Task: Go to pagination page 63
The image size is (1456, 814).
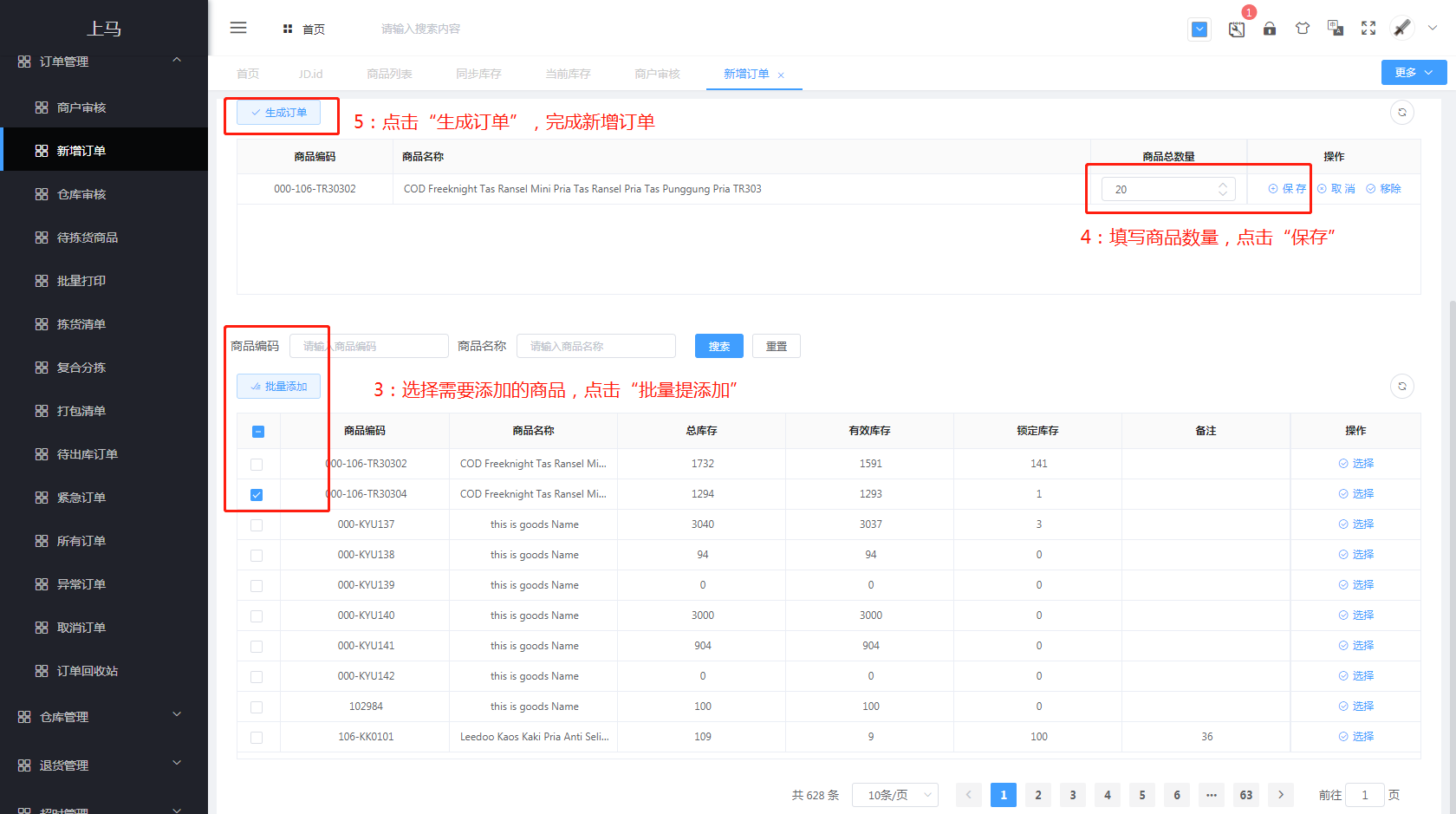Action: 1246,795
